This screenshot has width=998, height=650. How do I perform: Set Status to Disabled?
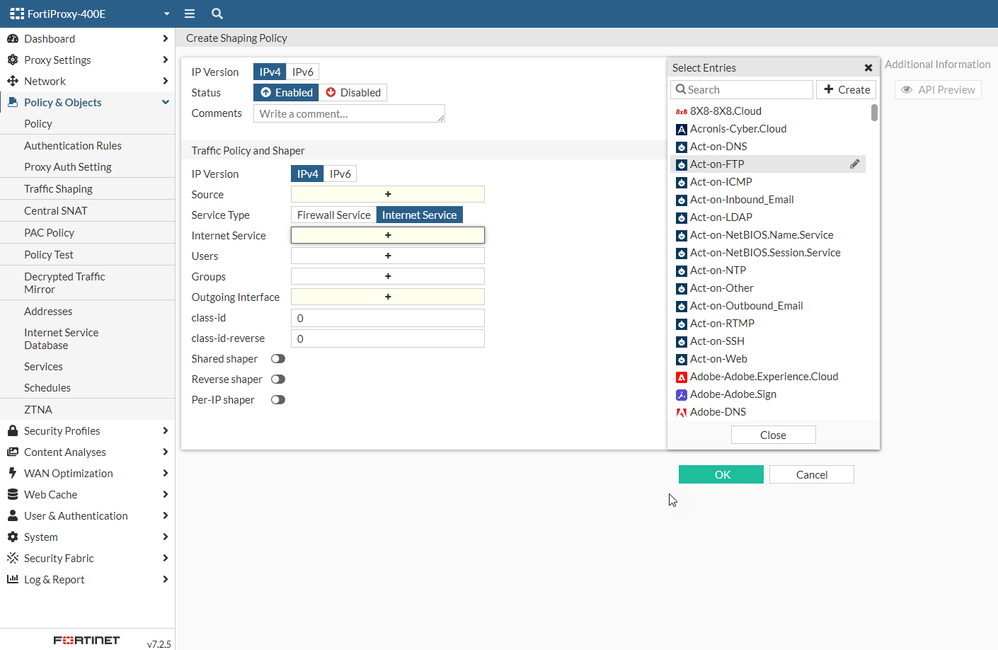point(353,92)
